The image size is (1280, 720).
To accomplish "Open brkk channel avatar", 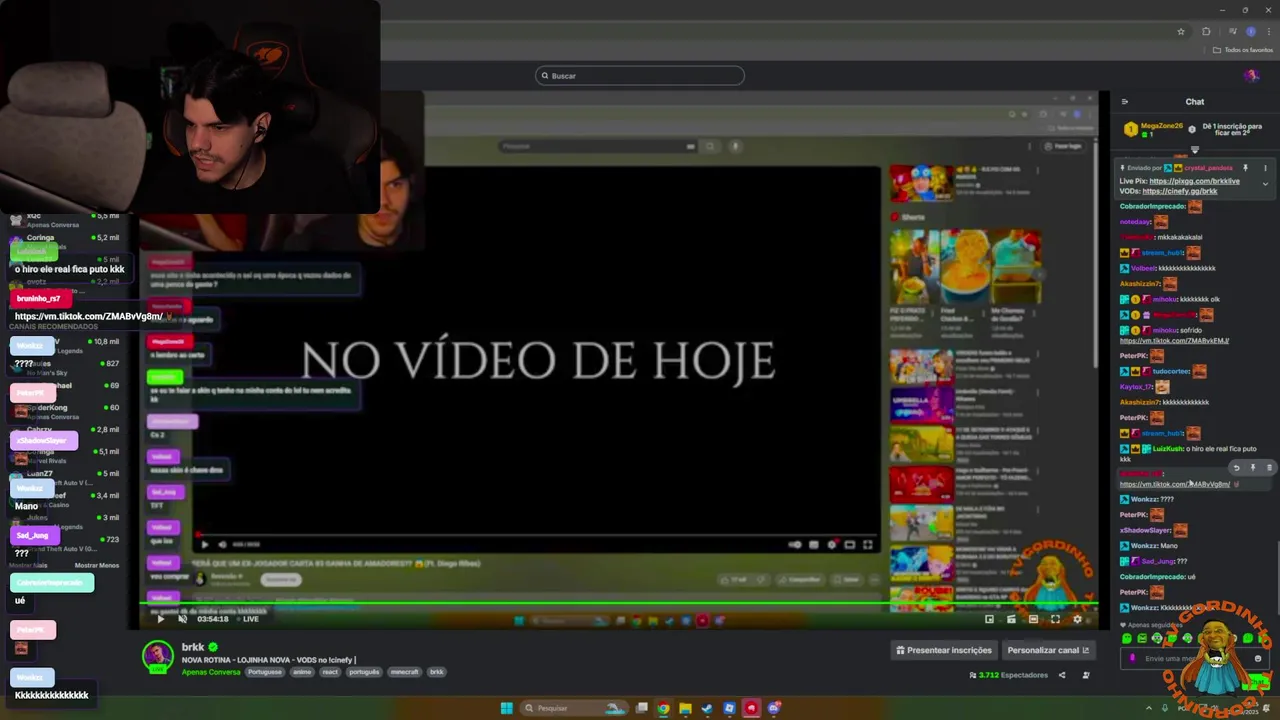I will pyautogui.click(x=157, y=656).
